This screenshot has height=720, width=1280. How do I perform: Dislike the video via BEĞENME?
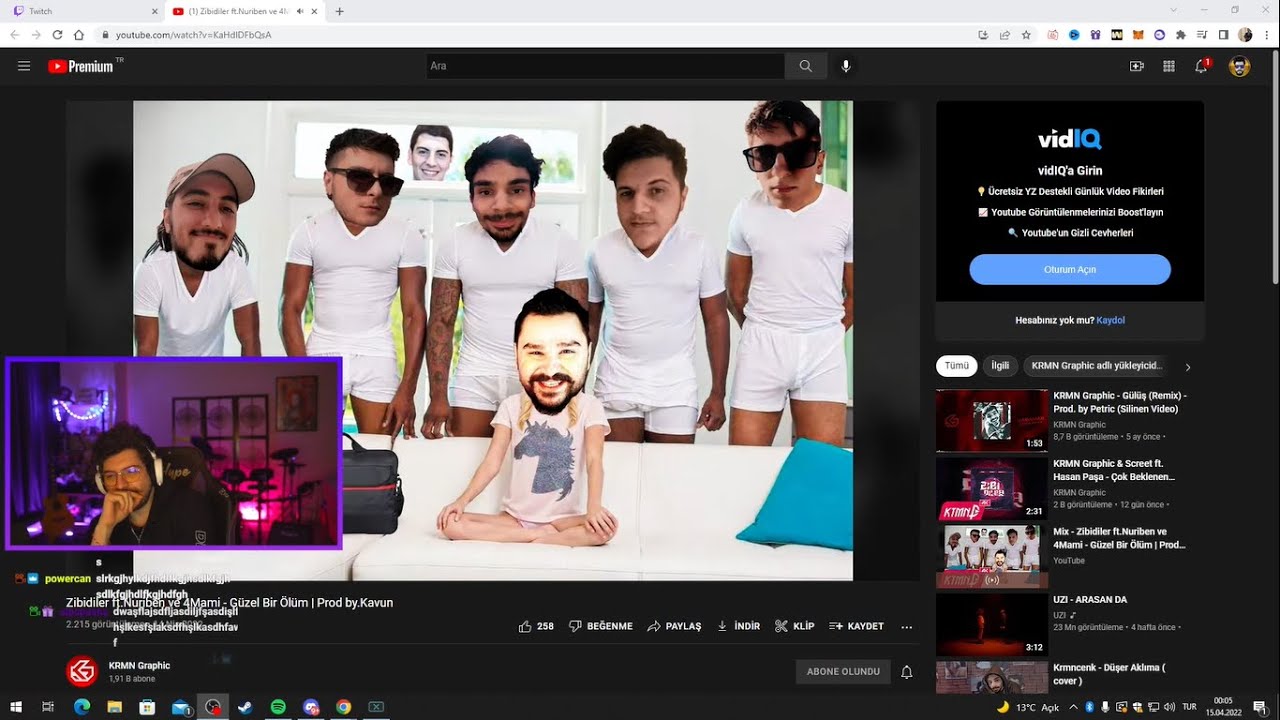point(601,626)
